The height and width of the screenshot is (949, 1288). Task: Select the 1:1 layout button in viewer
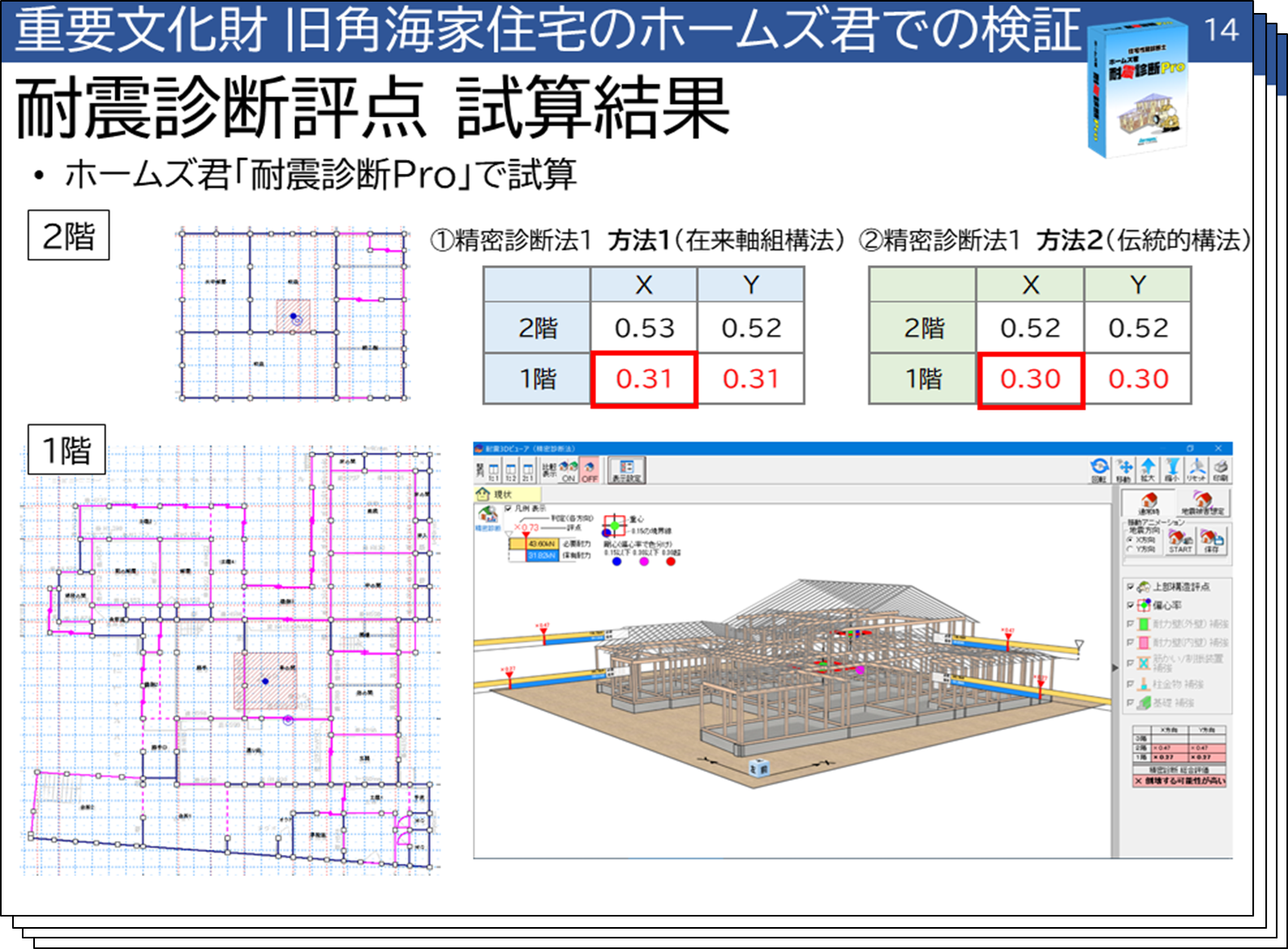point(494,470)
